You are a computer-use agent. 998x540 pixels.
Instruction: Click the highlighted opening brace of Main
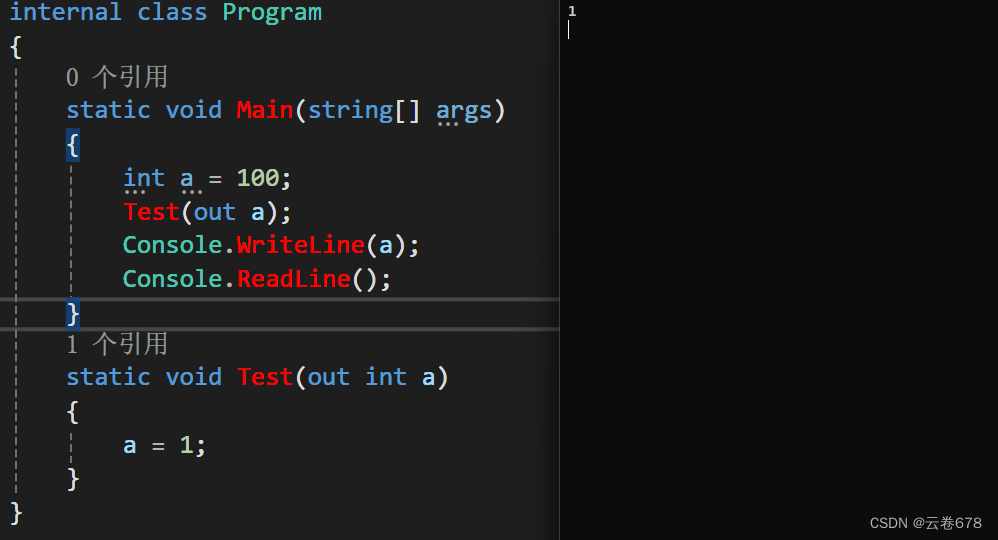[x=73, y=145]
